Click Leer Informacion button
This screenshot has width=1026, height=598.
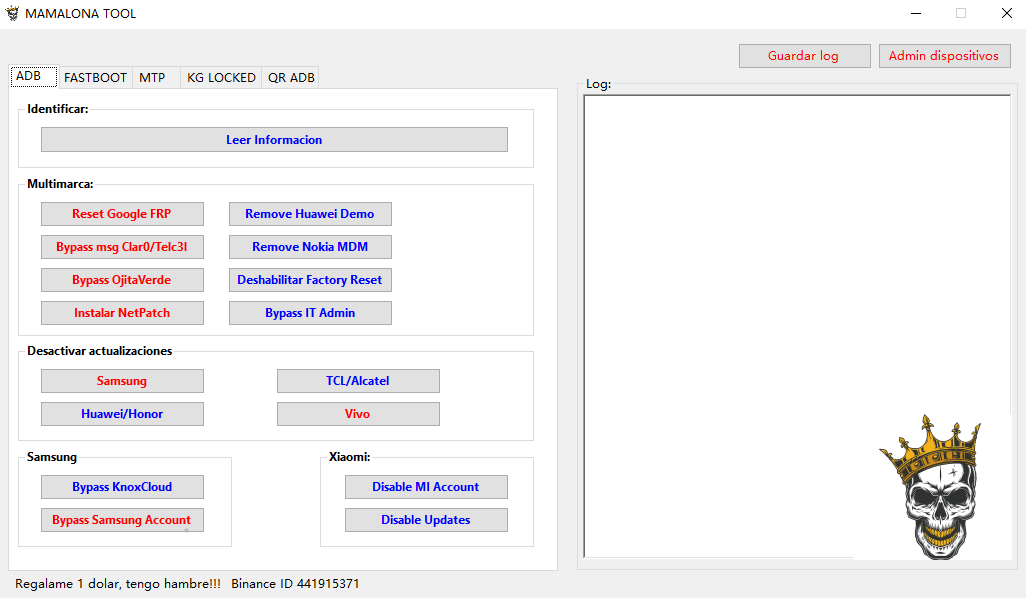pyautogui.click(x=274, y=140)
